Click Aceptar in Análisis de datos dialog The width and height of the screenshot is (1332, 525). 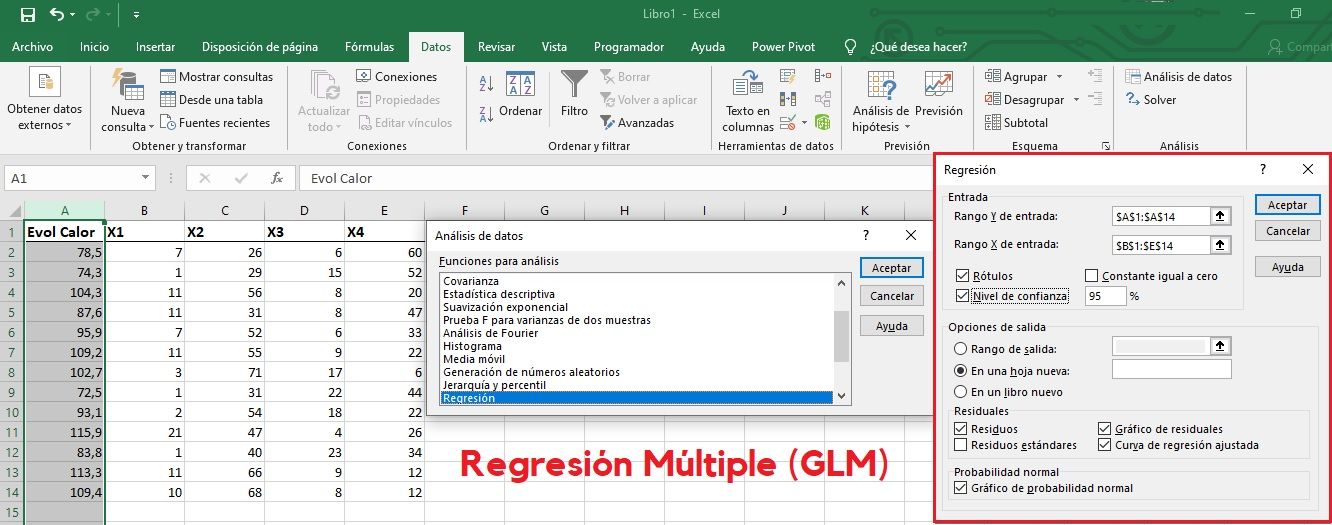(891, 268)
